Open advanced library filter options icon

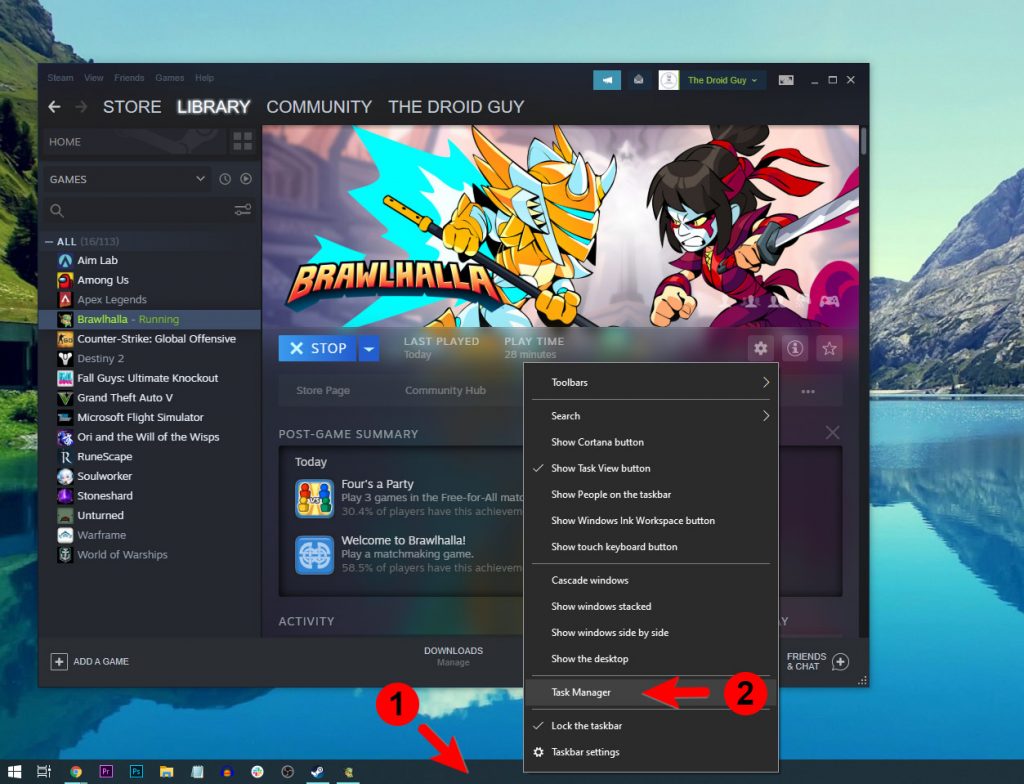pos(243,210)
